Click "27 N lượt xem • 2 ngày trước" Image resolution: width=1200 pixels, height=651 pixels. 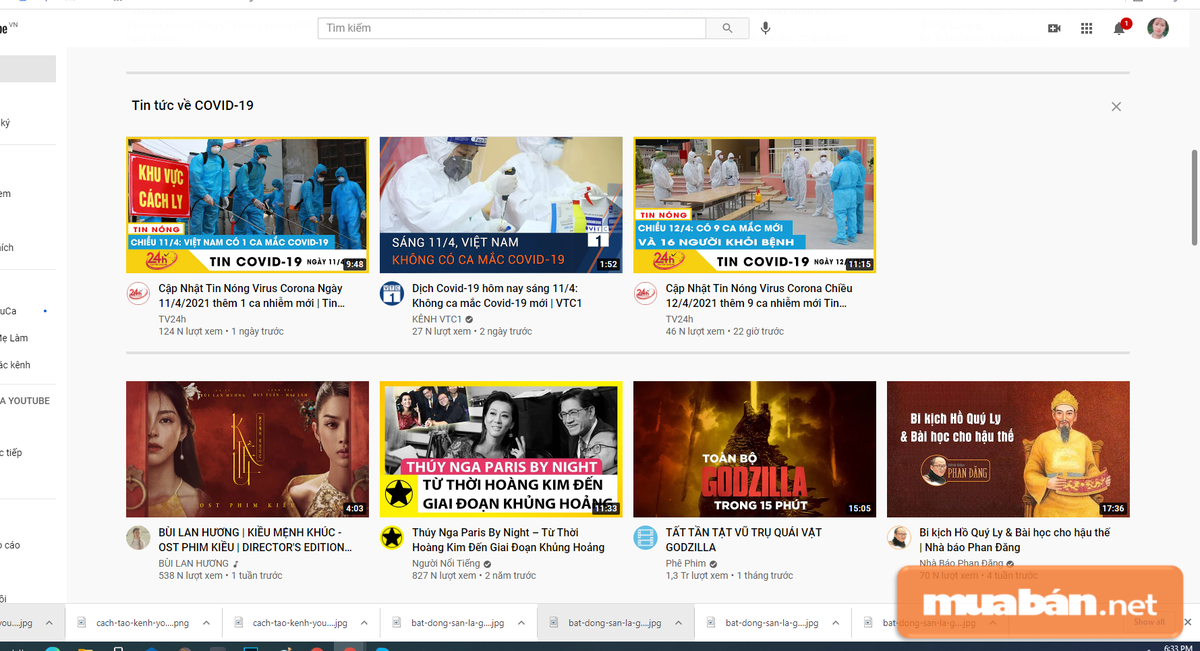pyautogui.click(x=470, y=331)
